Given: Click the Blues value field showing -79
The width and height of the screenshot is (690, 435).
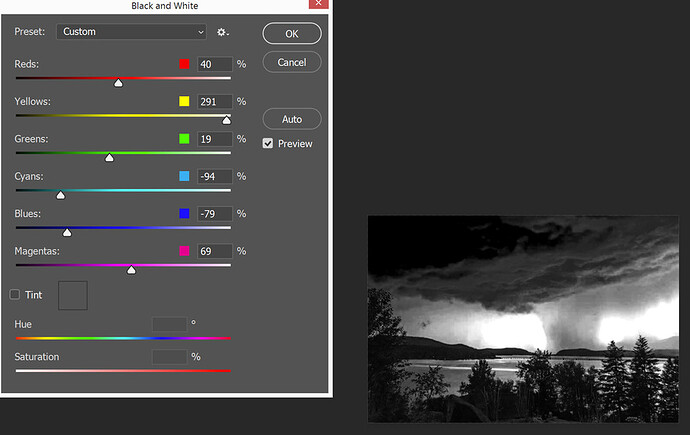Looking at the screenshot, I should [x=215, y=214].
